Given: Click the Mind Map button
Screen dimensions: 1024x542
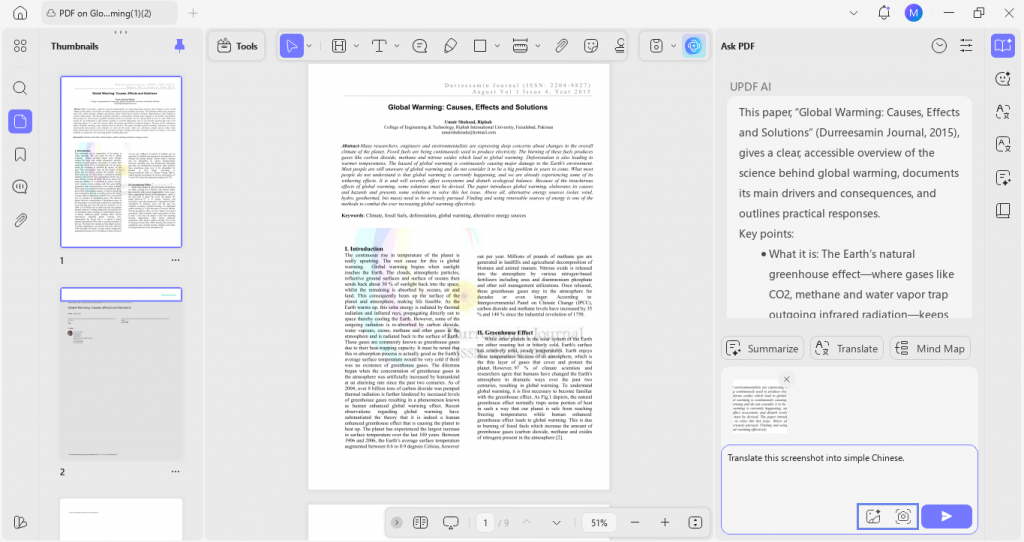Looking at the screenshot, I should click(x=930, y=349).
